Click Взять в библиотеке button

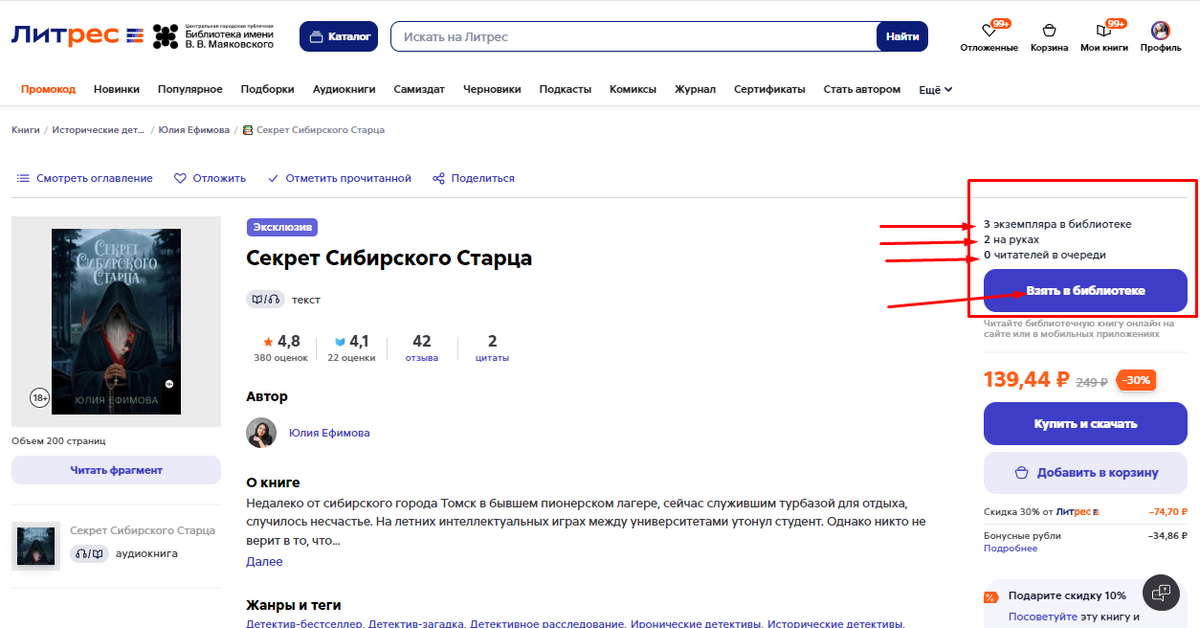(1085, 291)
